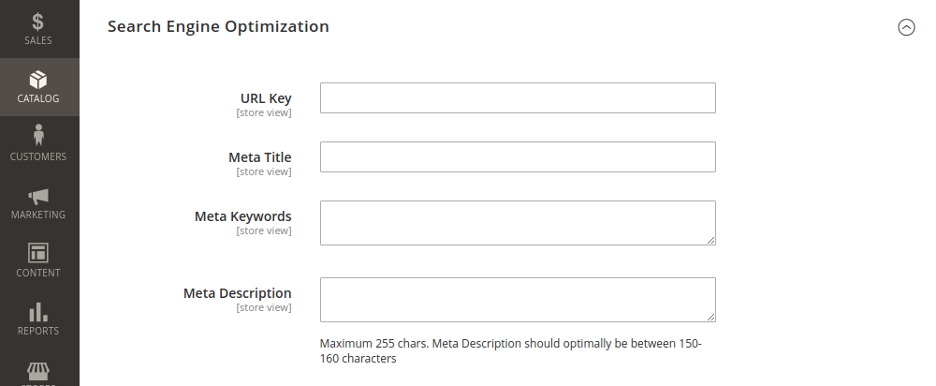Open the Content layout icon
Image resolution: width=936 pixels, height=386 pixels.
(x=38, y=253)
